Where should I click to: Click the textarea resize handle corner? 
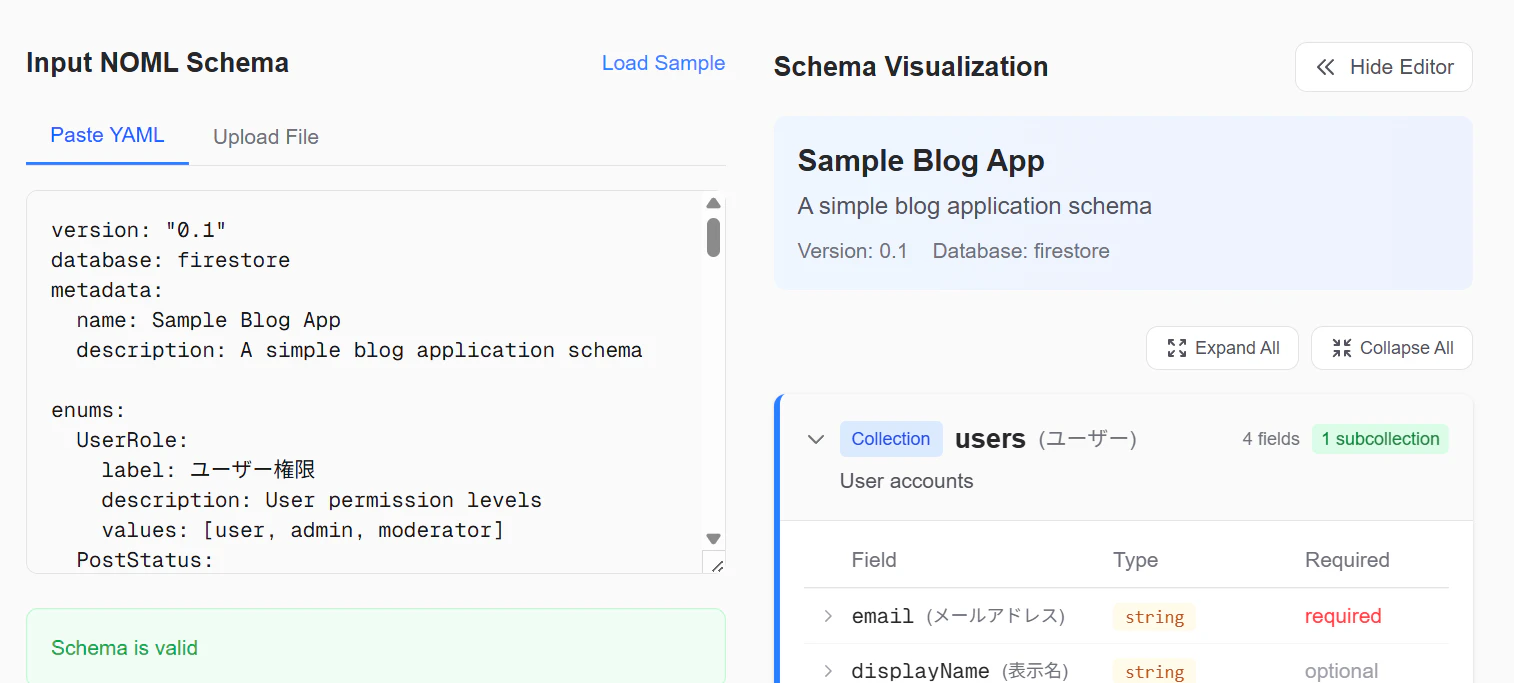pyautogui.click(x=715, y=564)
